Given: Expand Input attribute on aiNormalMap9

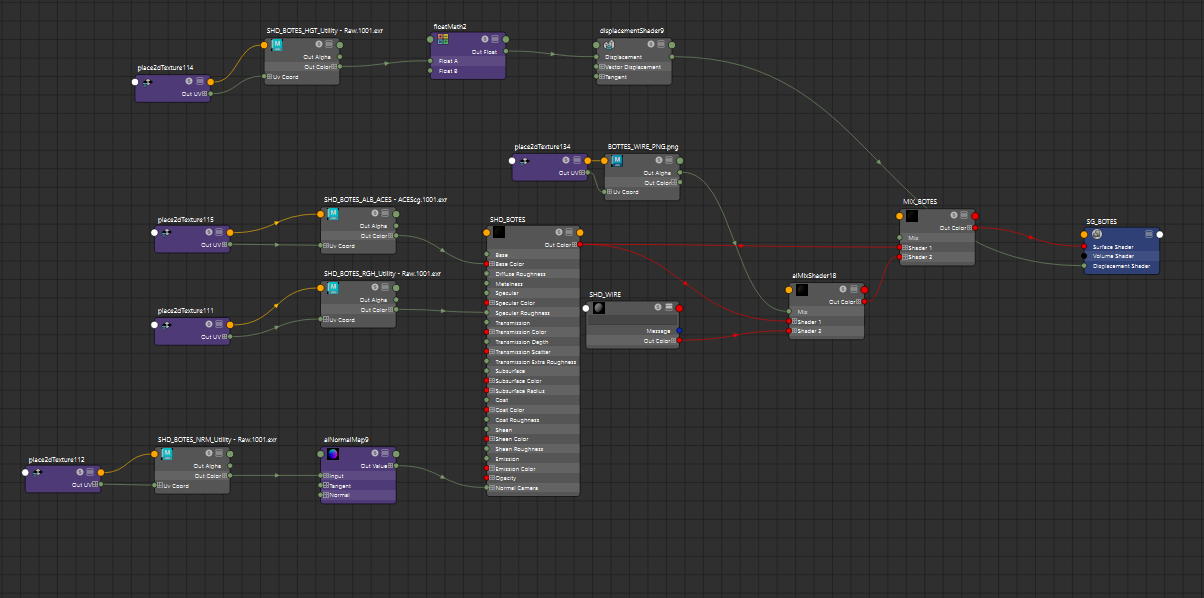Looking at the screenshot, I should 326,475.
